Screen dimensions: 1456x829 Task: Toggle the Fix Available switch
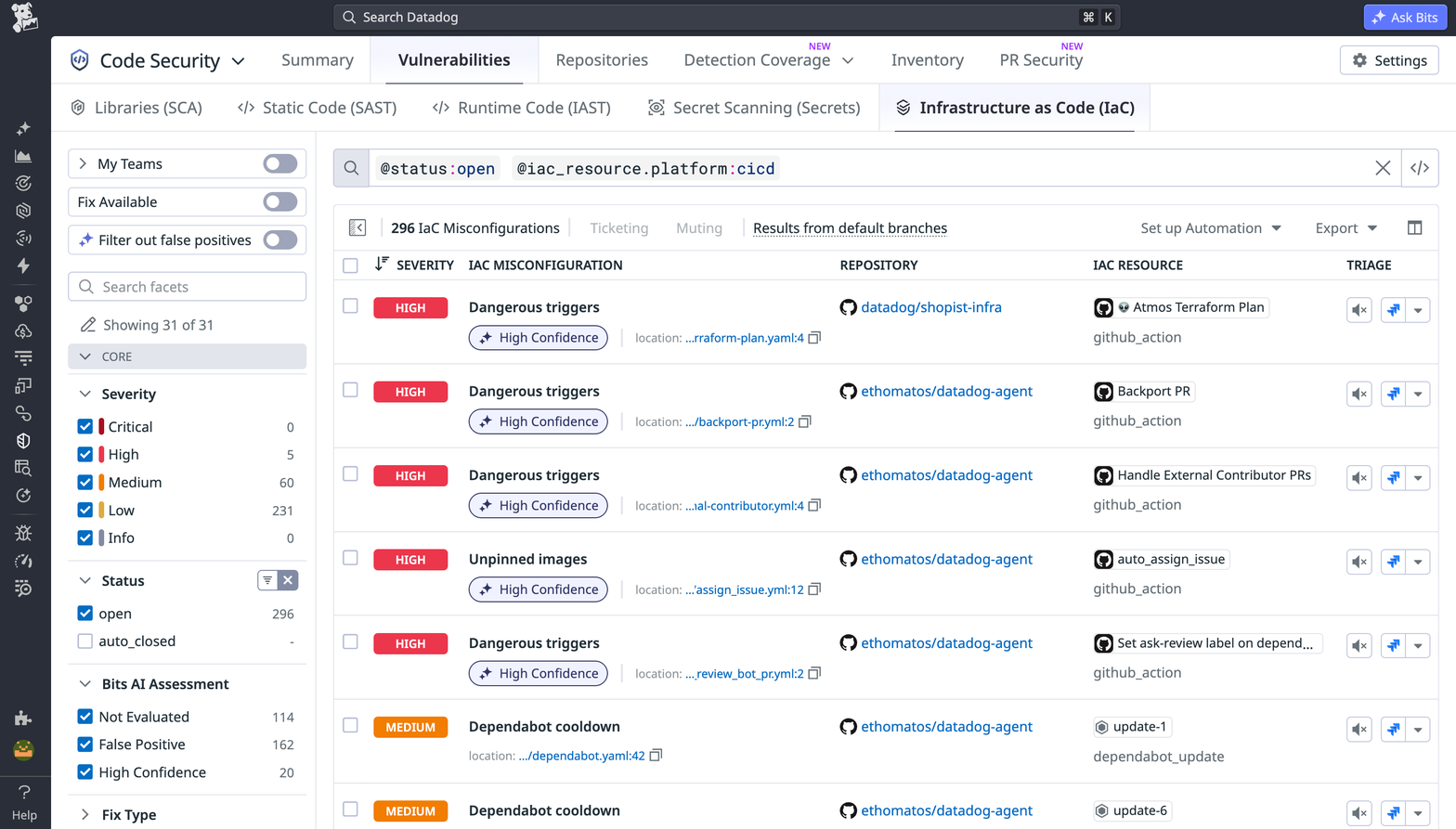click(x=279, y=201)
